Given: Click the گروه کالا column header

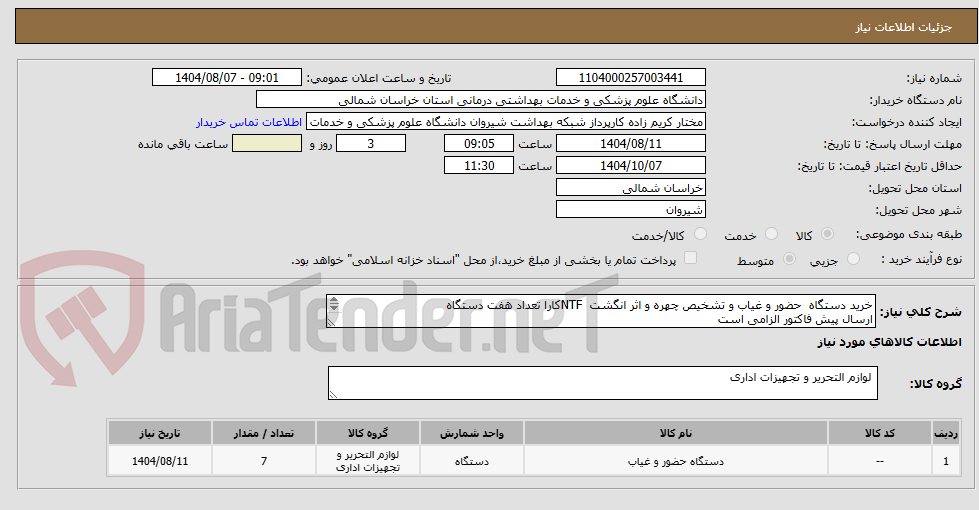Looking at the screenshot, I should pos(368,433).
